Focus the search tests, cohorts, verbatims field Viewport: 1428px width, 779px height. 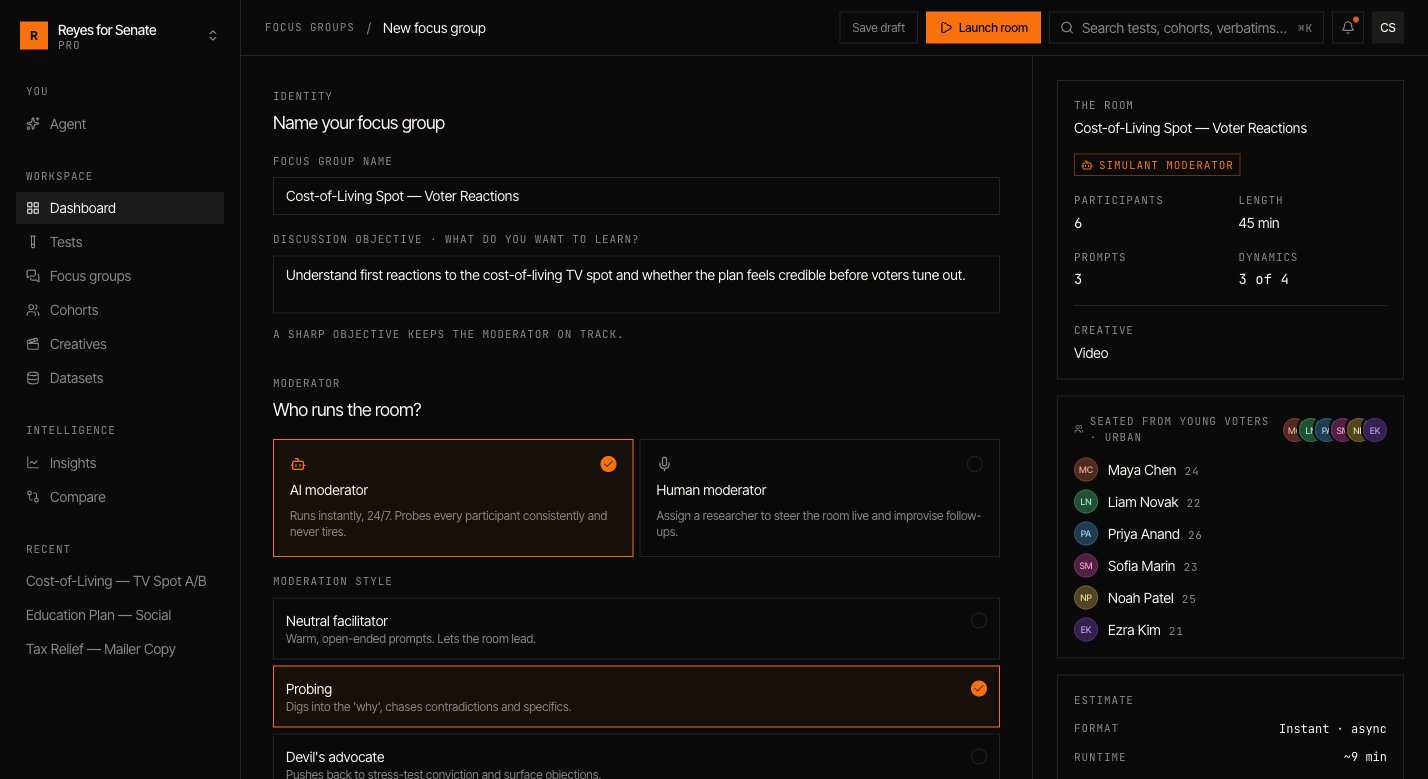tap(1187, 28)
